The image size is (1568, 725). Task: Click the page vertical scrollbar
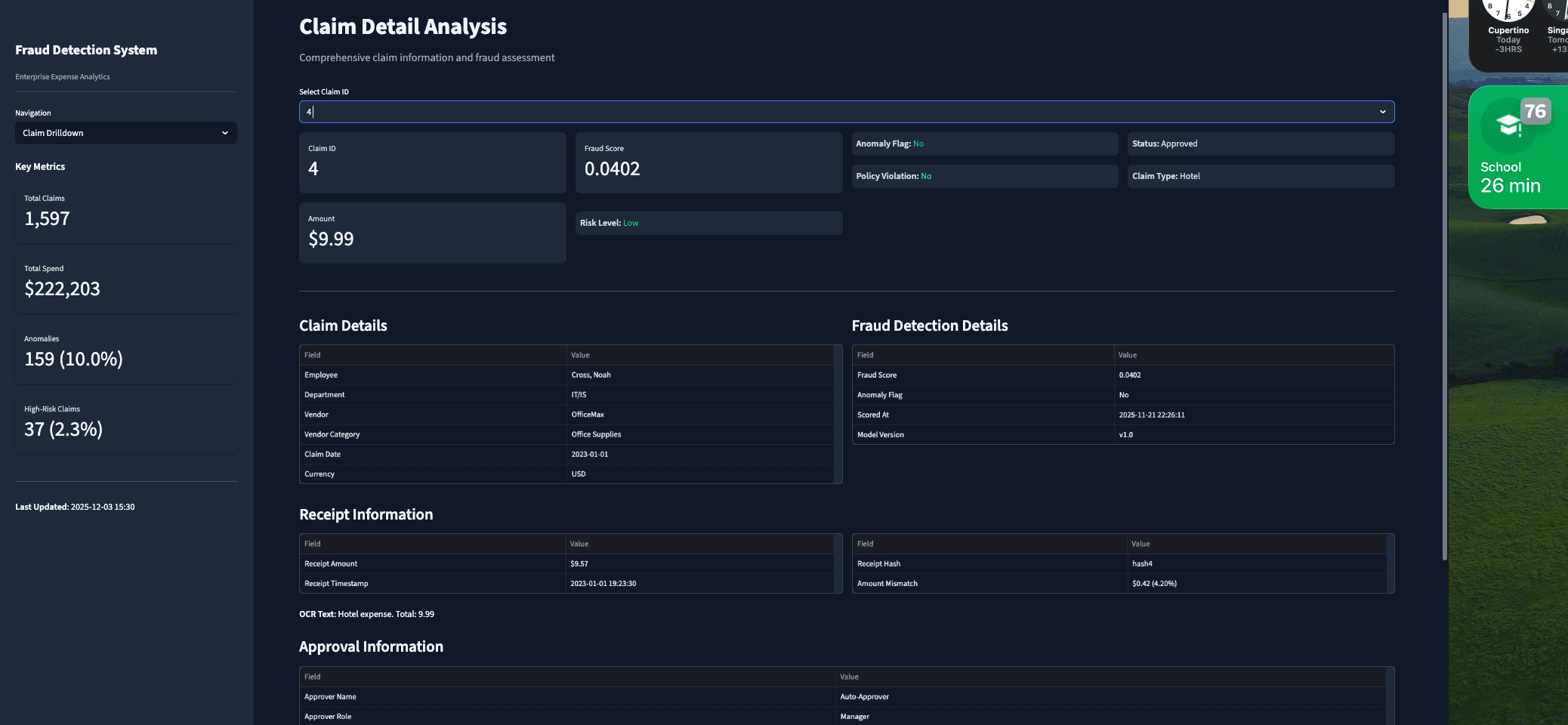1444,287
